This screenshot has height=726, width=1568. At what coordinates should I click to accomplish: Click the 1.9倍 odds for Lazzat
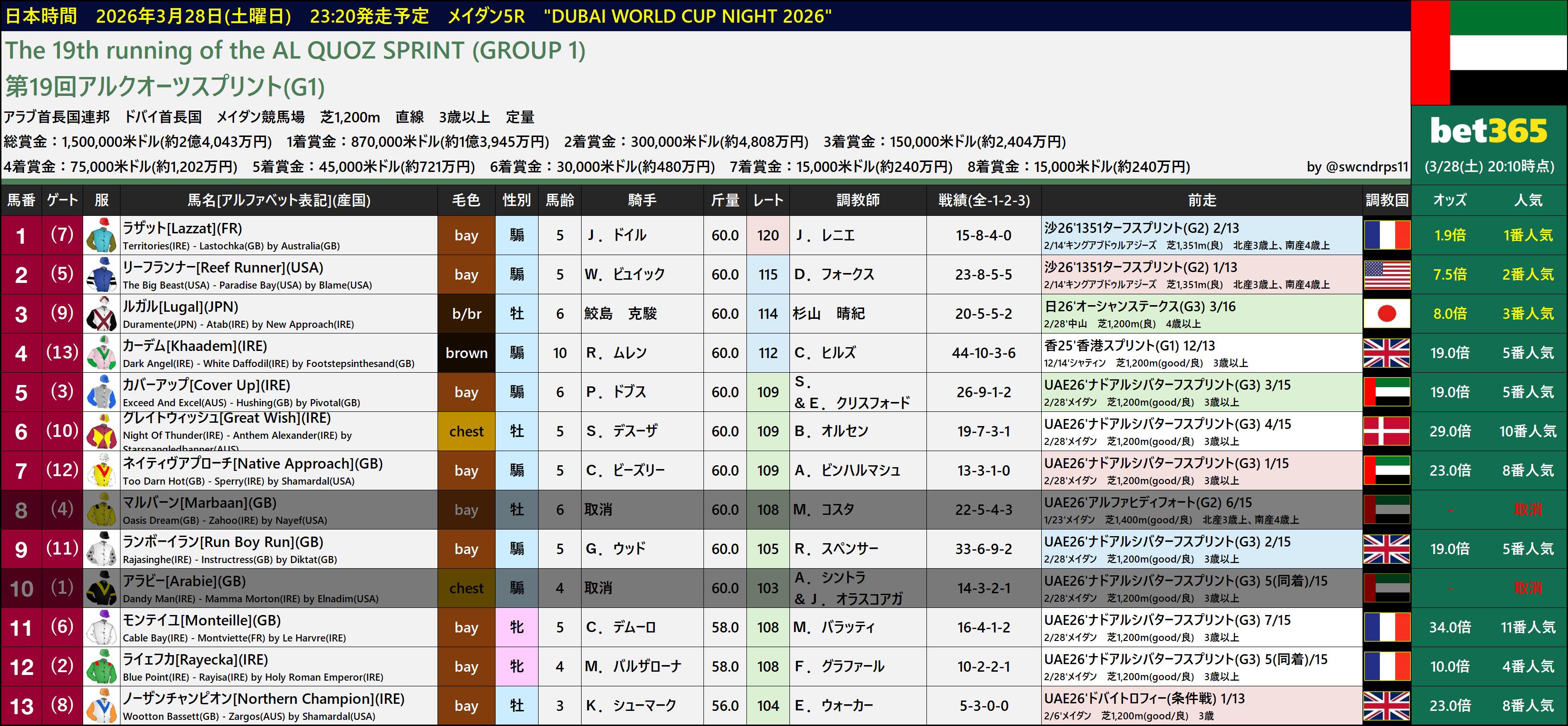click(x=1449, y=236)
